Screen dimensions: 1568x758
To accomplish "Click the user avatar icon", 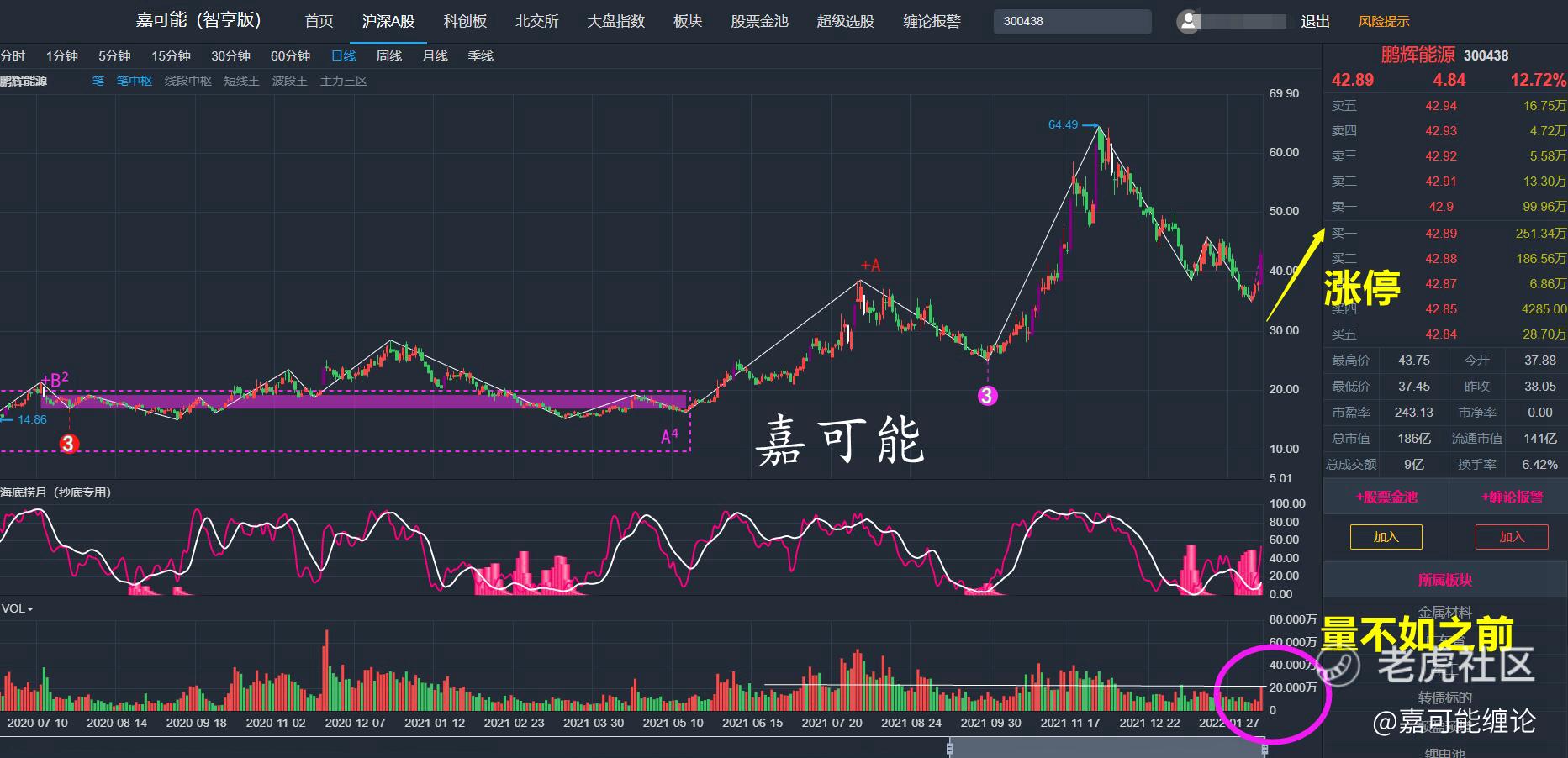I will click(x=1188, y=22).
